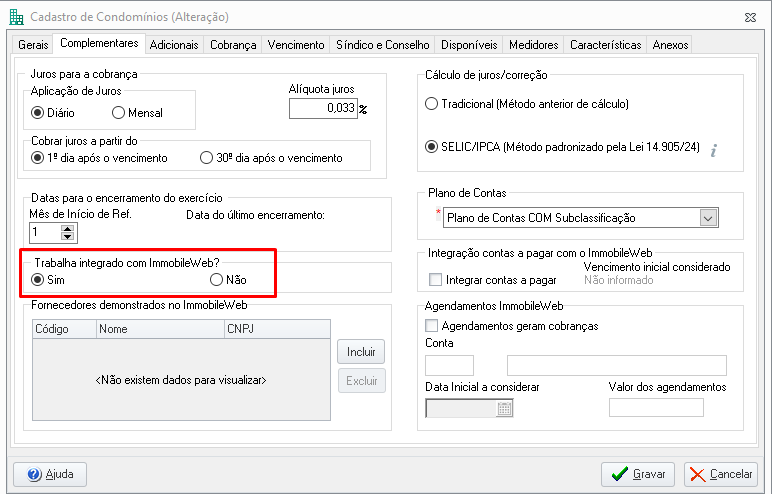The image size is (772, 494).
Task: Click the Cancelar button
Action: click(721, 474)
